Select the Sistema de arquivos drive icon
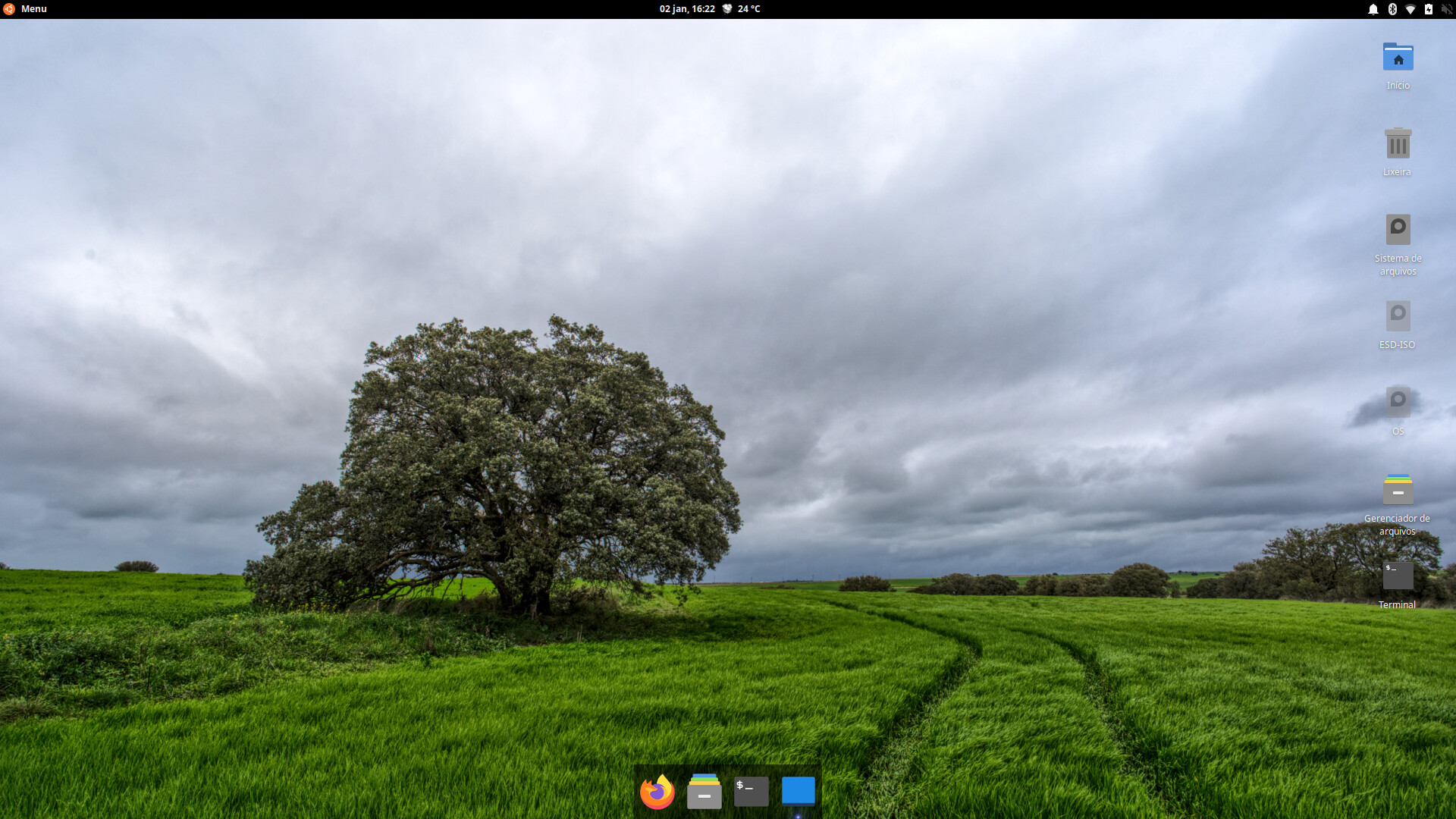Image resolution: width=1456 pixels, height=819 pixels. pos(1398,230)
